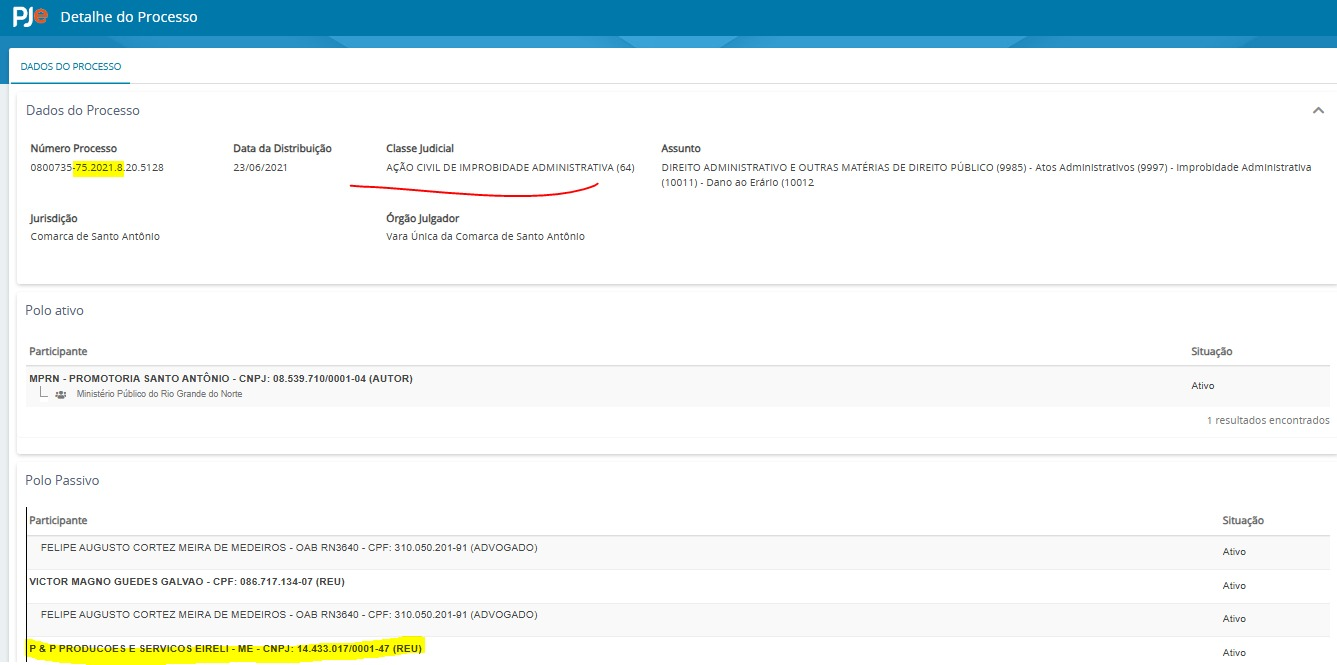Open the DADOS DO PROCESSO tab
The width and height of the screenshot is (1337, 665).
click(71, 67)
